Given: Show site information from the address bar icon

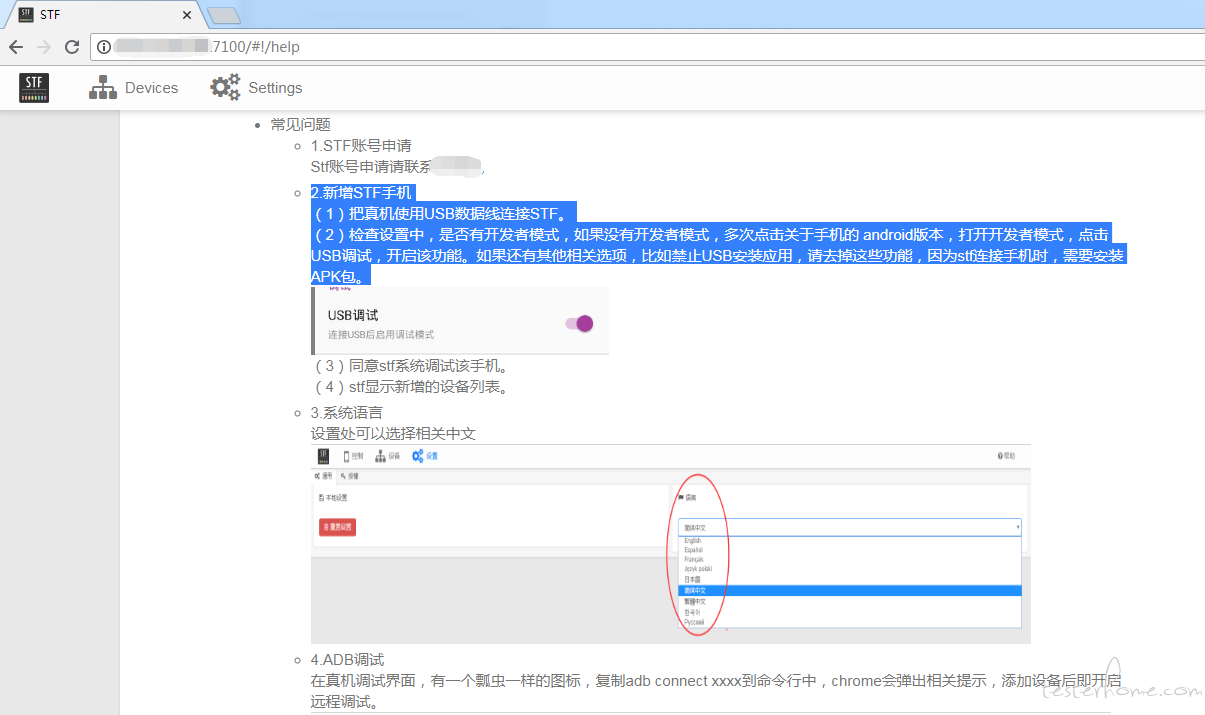Looking at the screenshot, I should 105,47.
